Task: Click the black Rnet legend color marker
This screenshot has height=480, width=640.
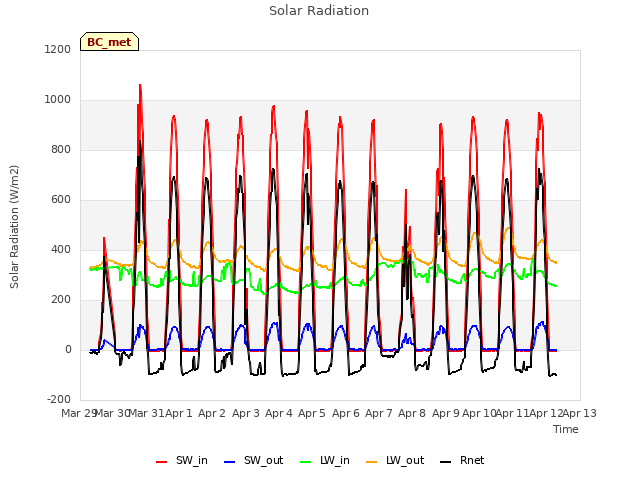Action: [446, 462]
